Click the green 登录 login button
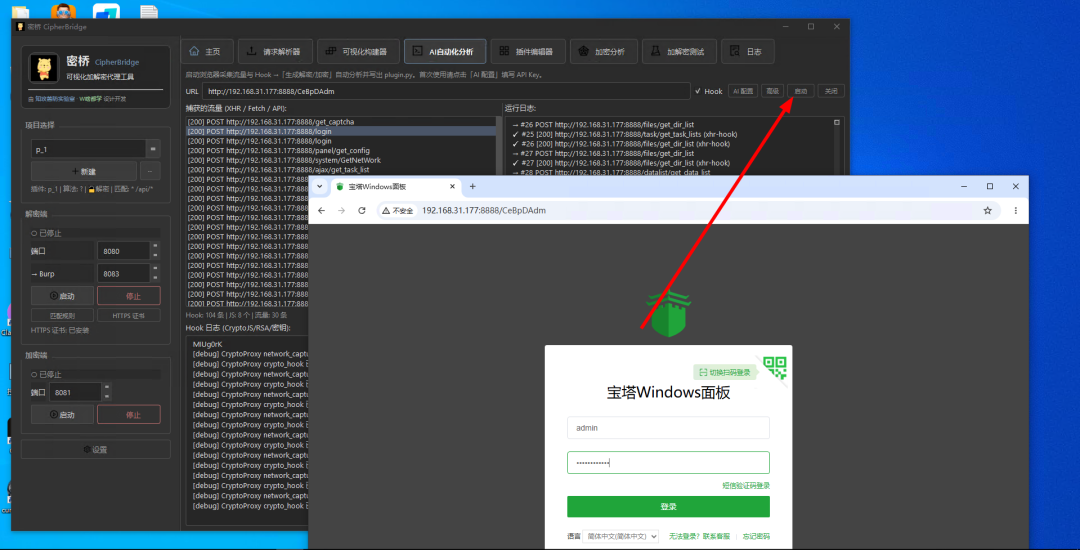This screenshot has height=550, width=1080. (x=668, y=507)
